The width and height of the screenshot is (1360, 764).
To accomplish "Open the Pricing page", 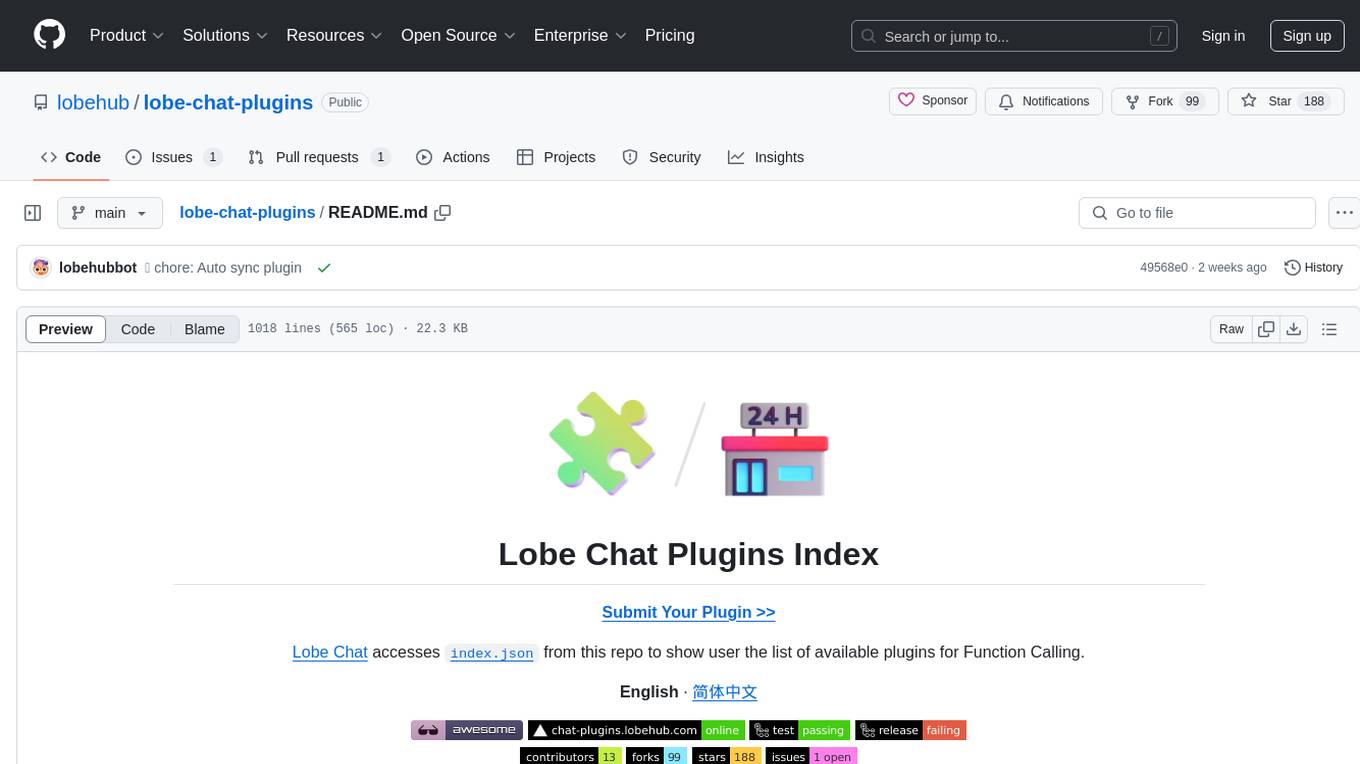I will (670, 35).
